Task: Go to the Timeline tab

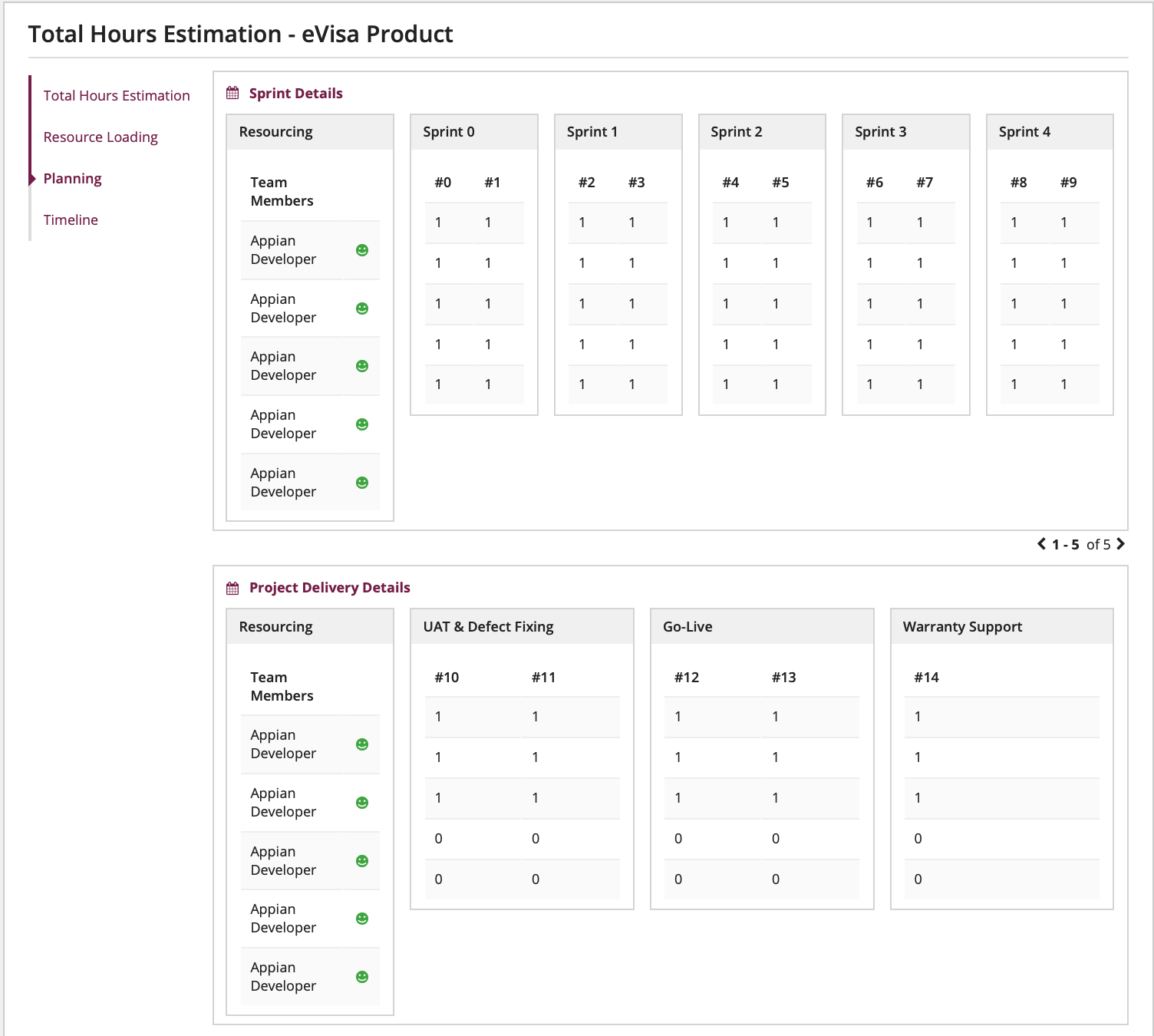Action: 71,219
